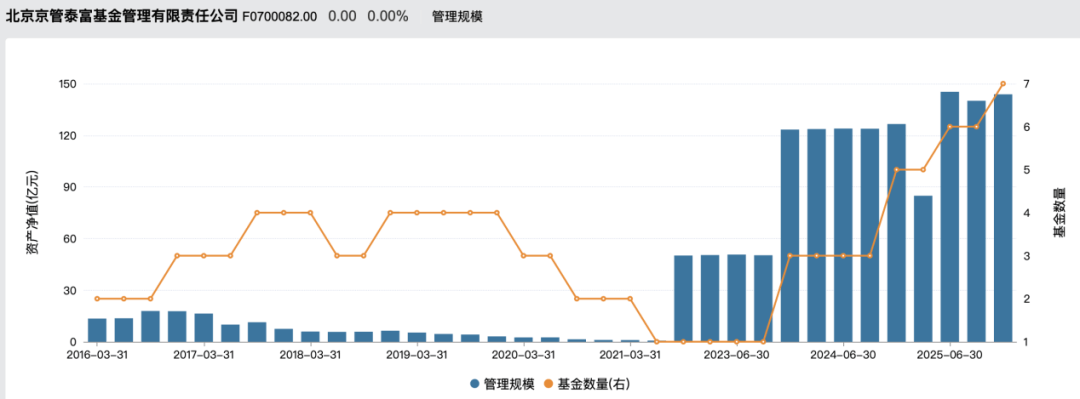
Task: Click the 90 tick on left axis
Action: (x=70, y=187)
